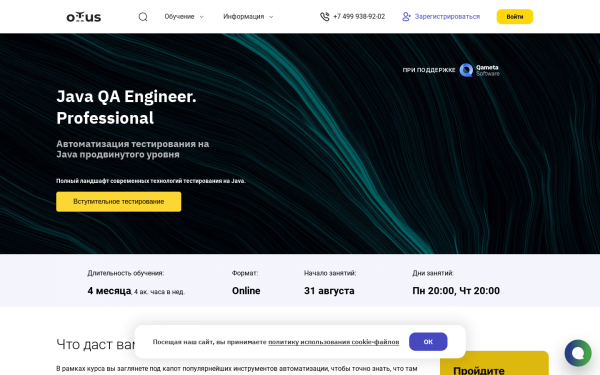The image size is (600, 375).
Task: Click the Полный ландшафт description line
Action: coord(151,181)
